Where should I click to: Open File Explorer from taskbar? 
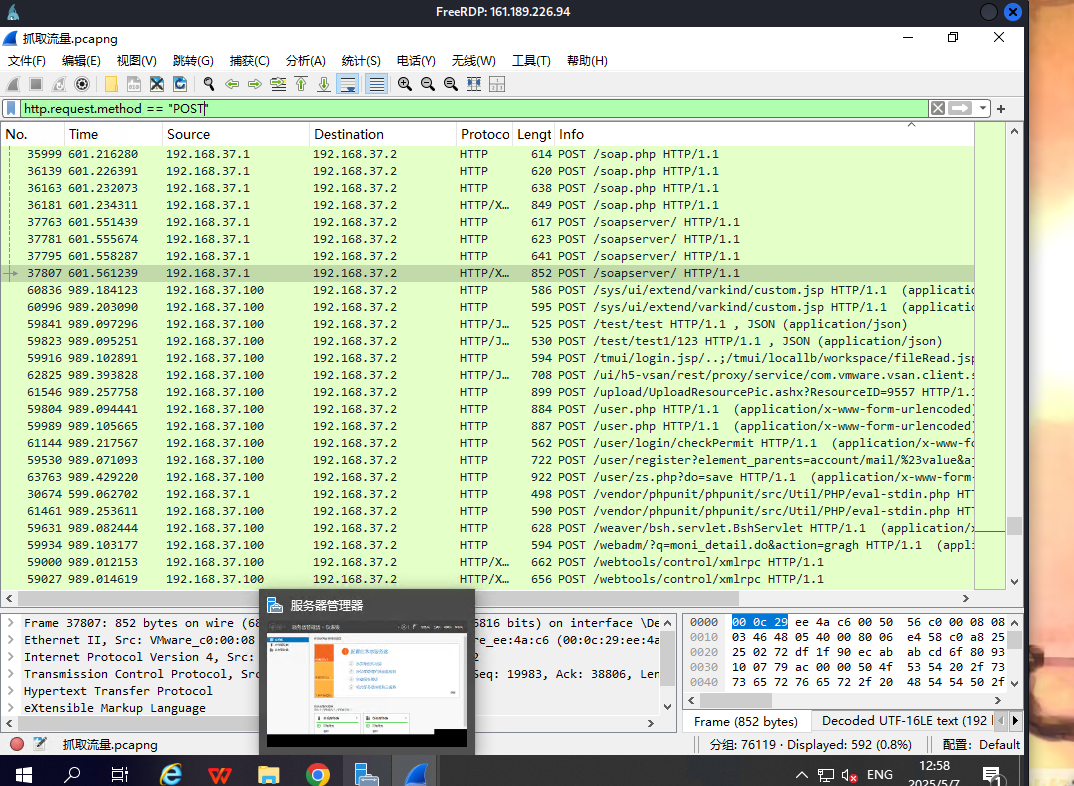(x=268, y=774)
